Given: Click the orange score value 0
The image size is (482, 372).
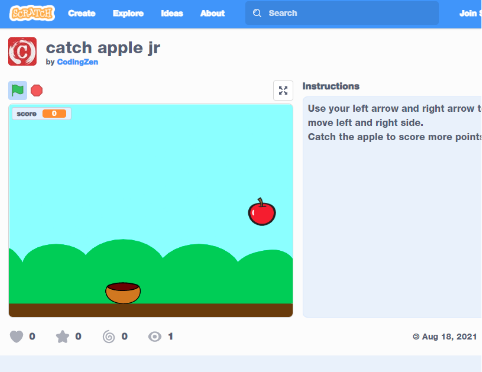Looking at the screenshot, I should [x=54, y=114].
